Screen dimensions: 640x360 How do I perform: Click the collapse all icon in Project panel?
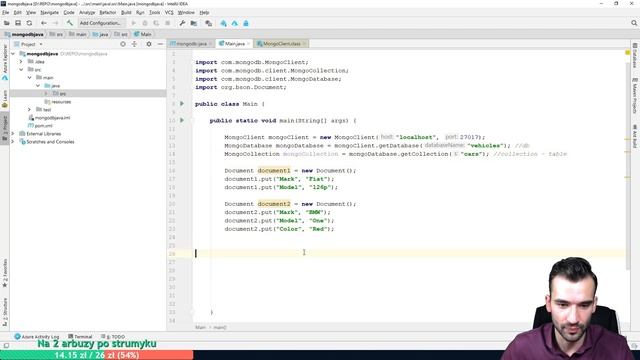(134, 44)
